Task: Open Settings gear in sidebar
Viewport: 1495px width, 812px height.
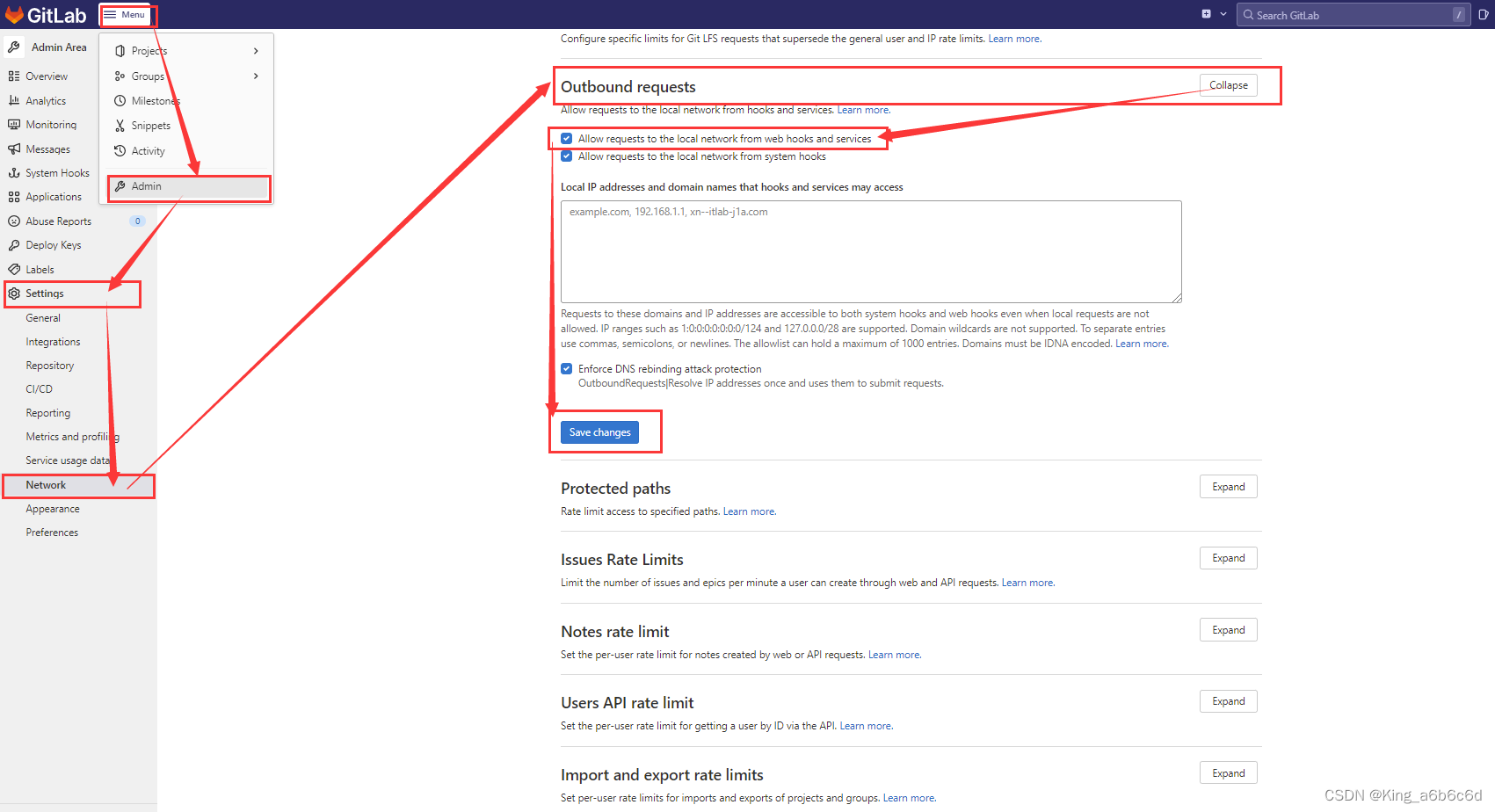Action: click(14, 294)
